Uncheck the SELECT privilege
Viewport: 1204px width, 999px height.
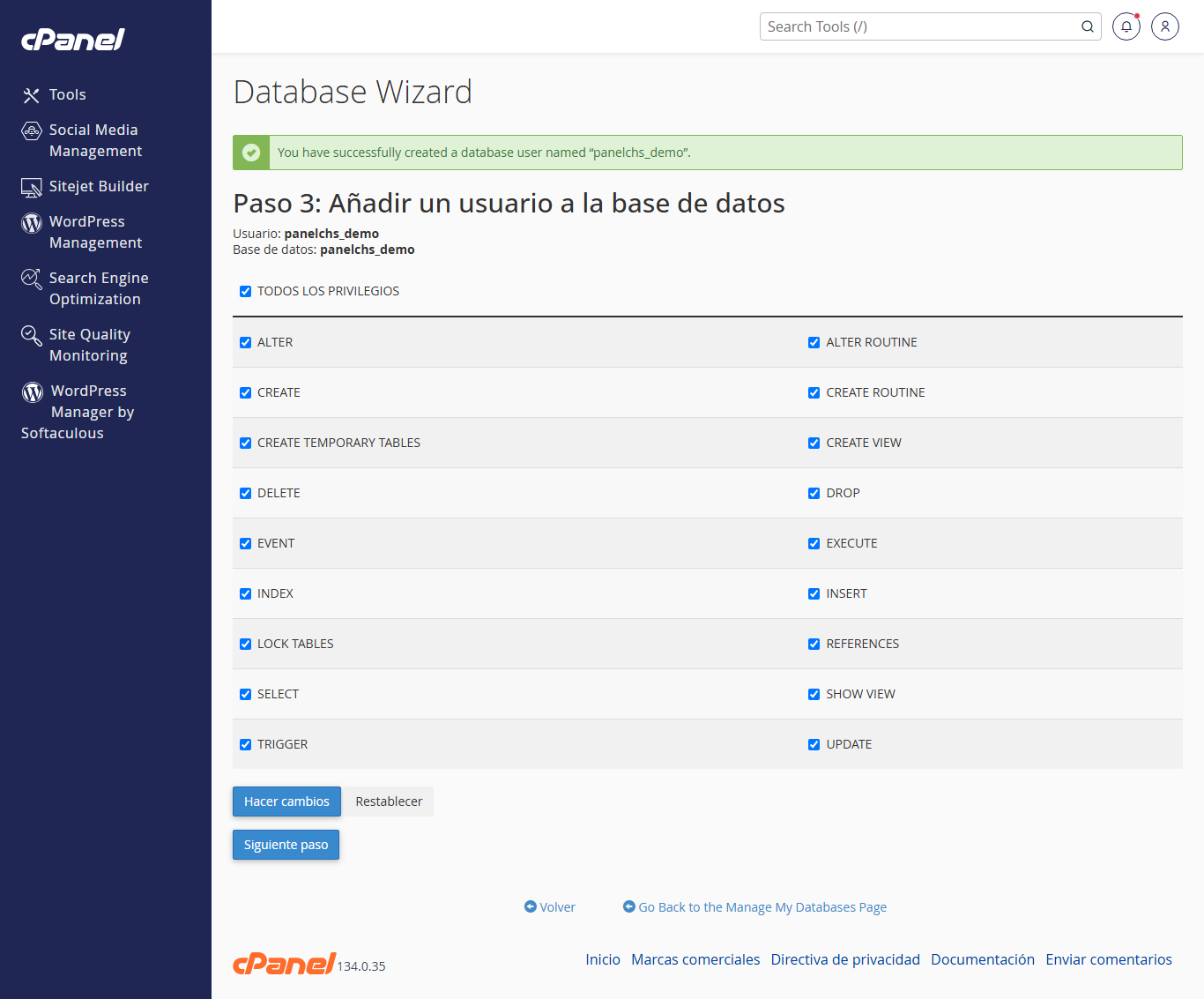(x=246, y=694)
